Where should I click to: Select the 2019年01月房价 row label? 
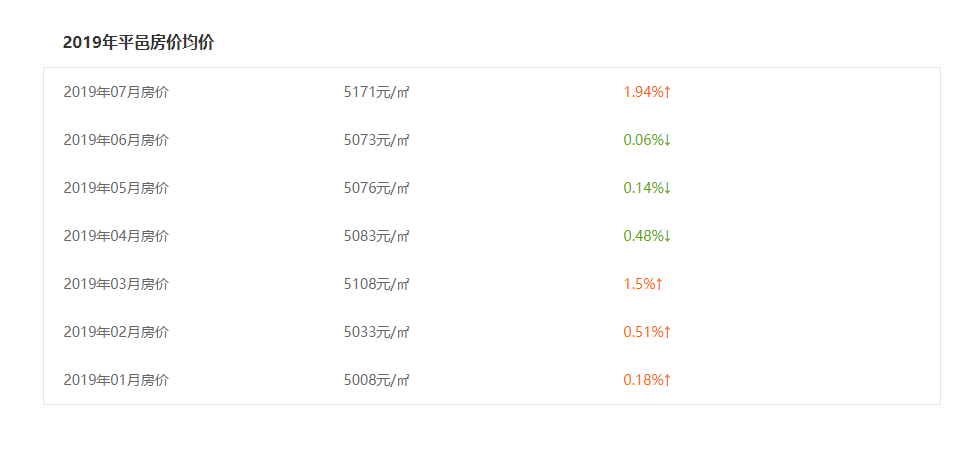point(116,380)
